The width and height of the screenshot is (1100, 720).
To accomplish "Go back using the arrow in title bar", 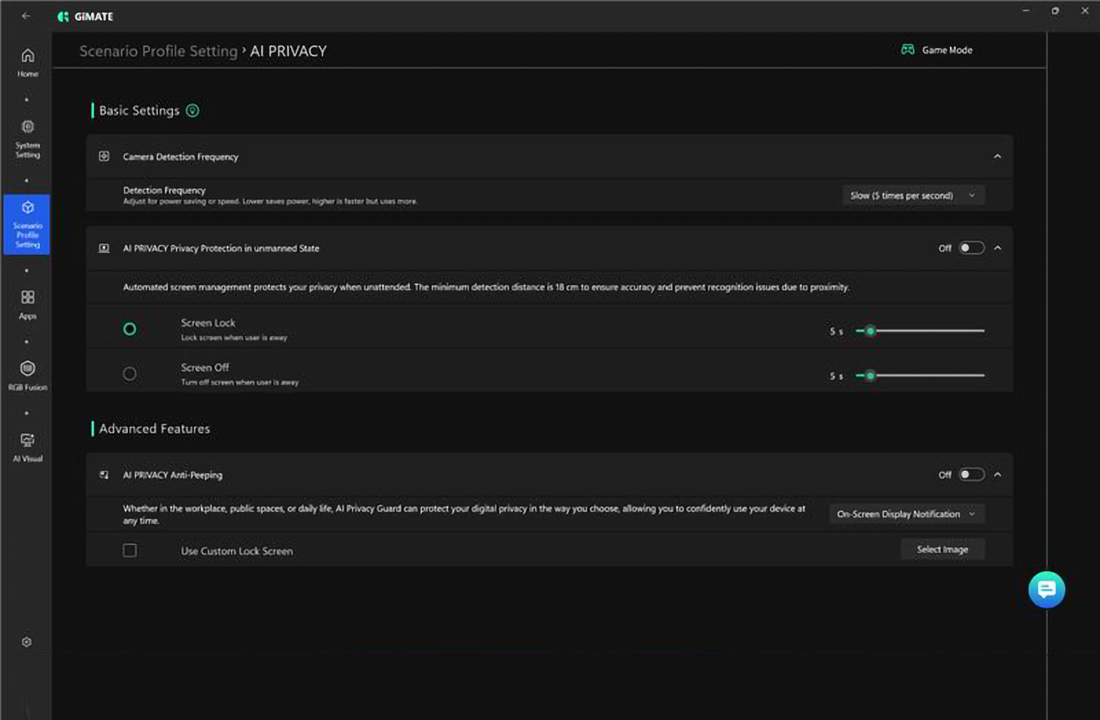I will [26, 15].
